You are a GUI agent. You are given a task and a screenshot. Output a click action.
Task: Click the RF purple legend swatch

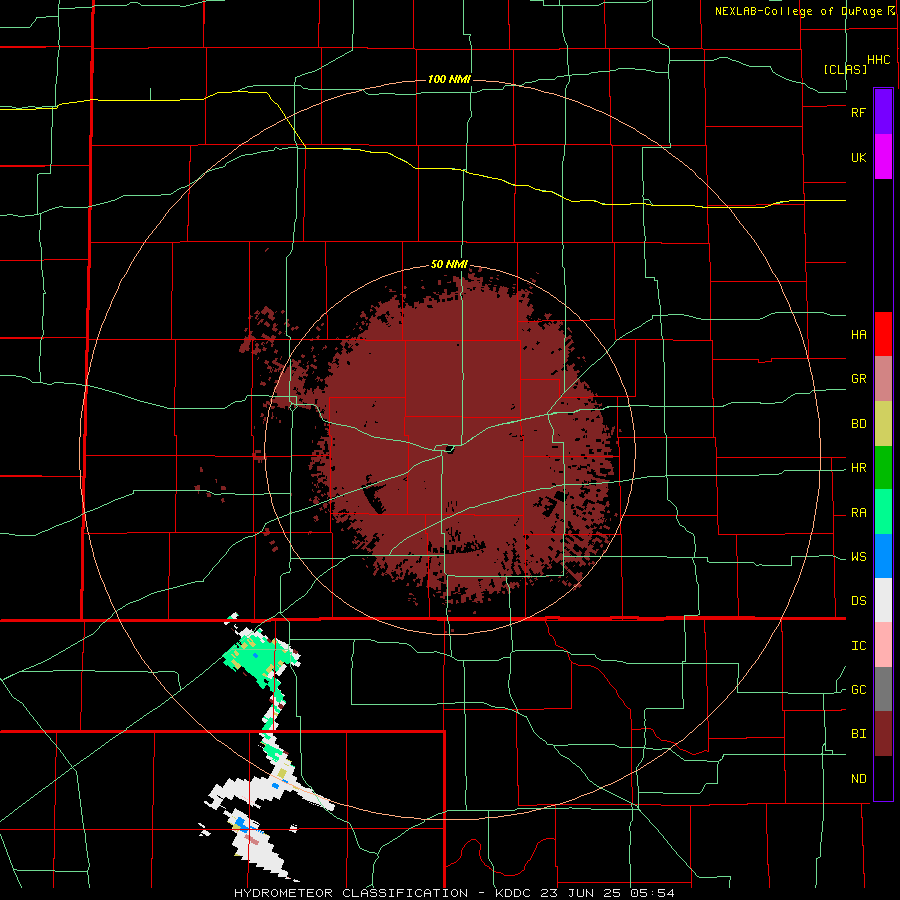click(883, 111)
